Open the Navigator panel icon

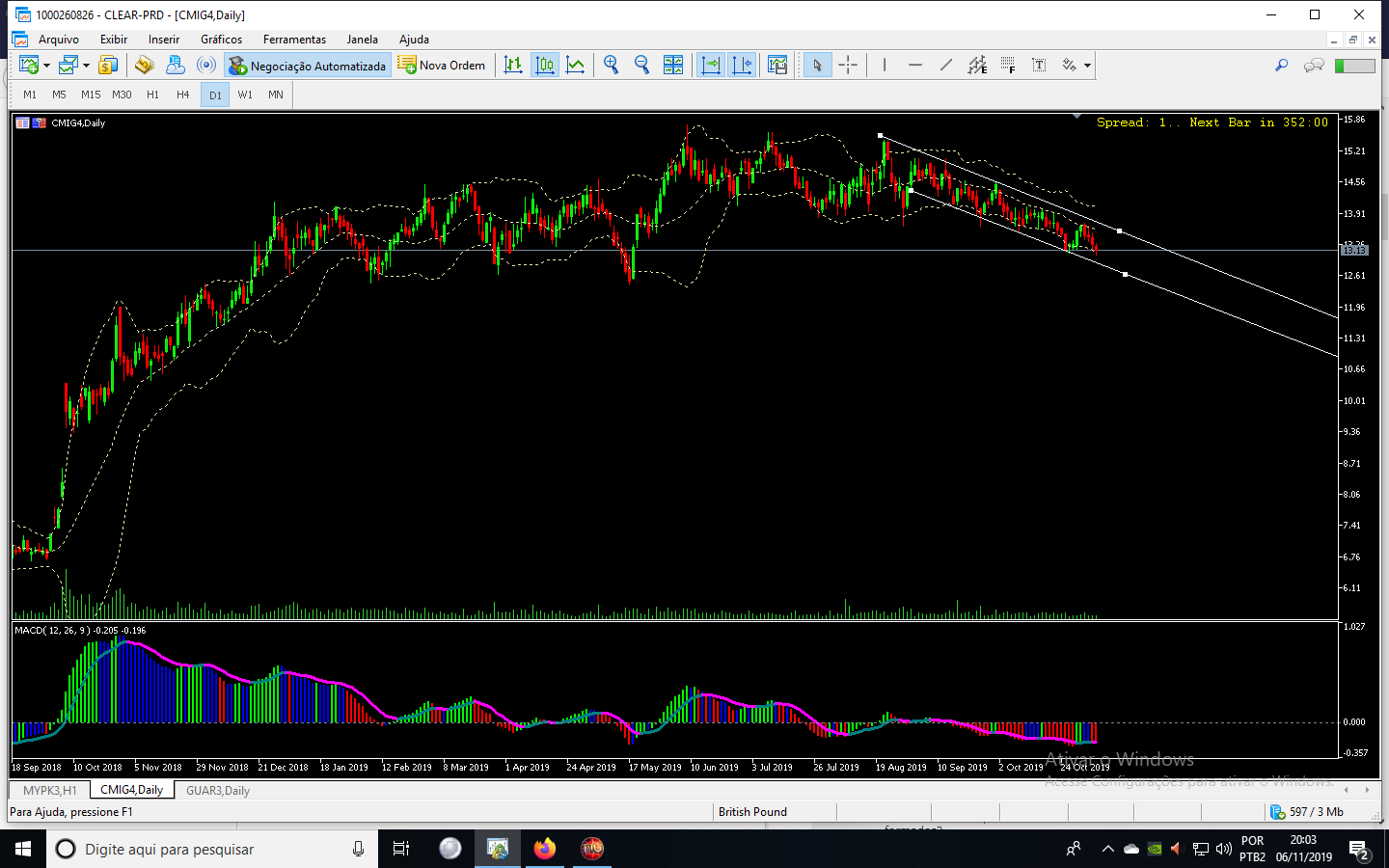(144, 66)
